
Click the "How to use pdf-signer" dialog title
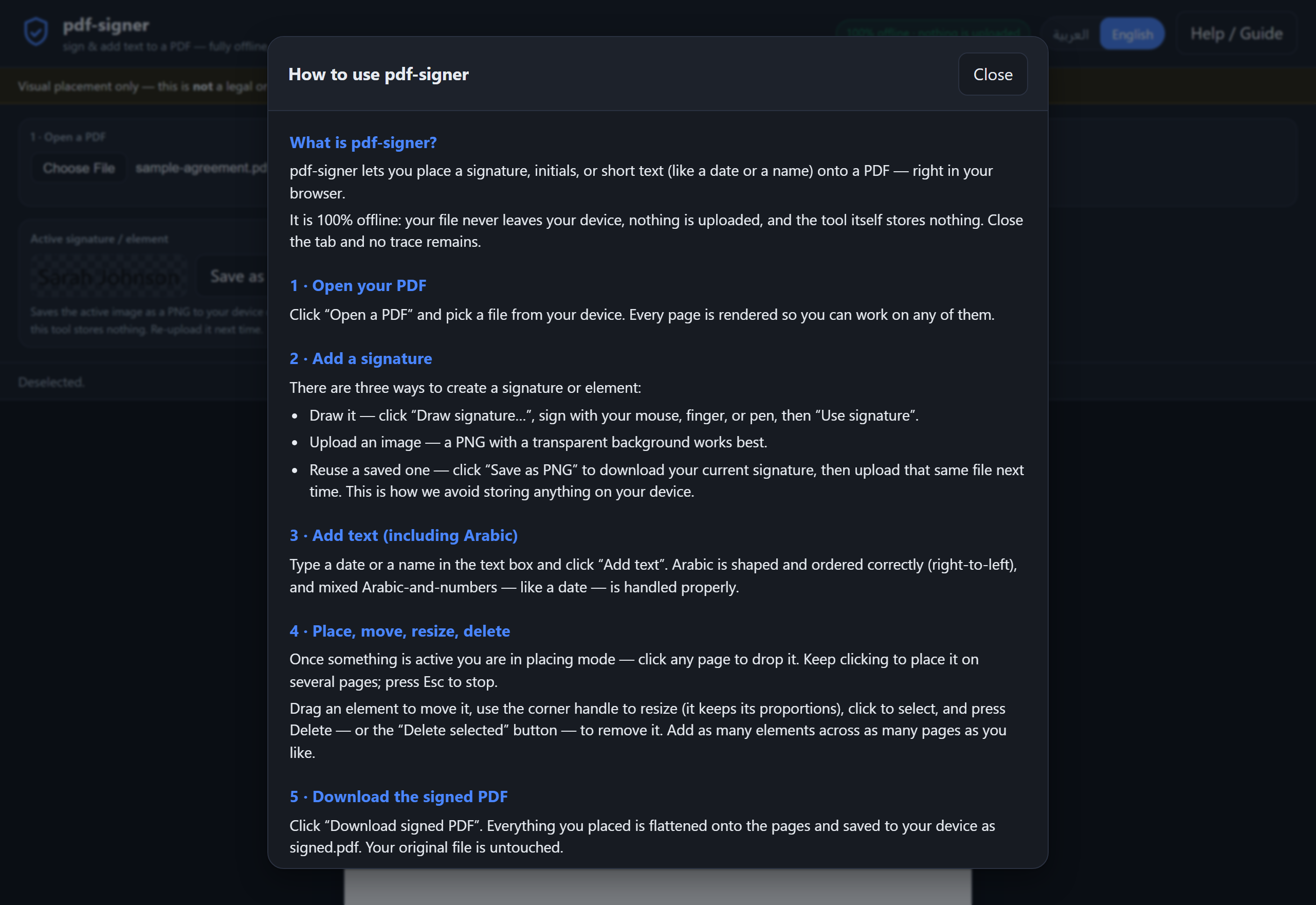tap(378, 74)
